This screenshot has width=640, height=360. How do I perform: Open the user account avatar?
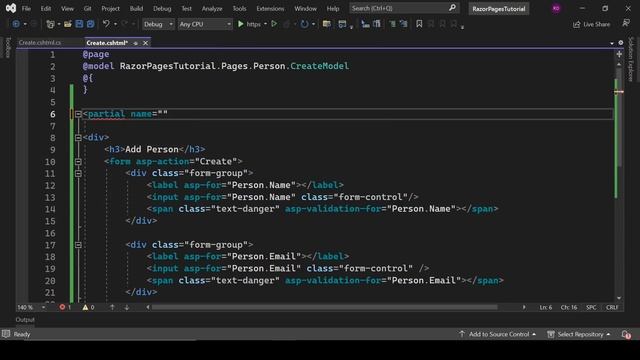(556, 8)
